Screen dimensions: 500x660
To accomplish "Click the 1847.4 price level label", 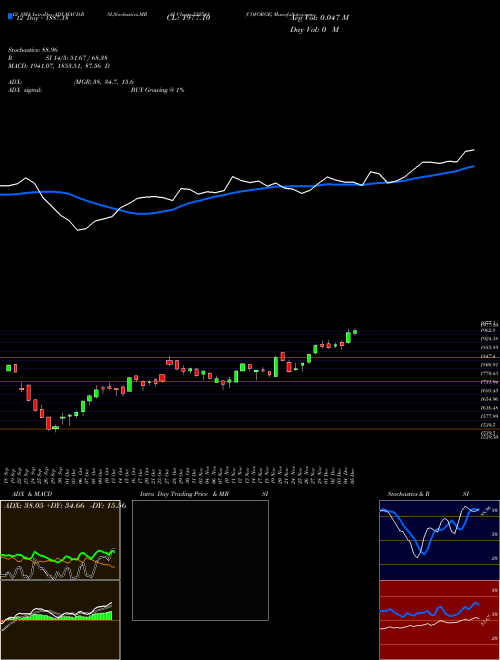I will pyautogui.click(x=489, y=357).
